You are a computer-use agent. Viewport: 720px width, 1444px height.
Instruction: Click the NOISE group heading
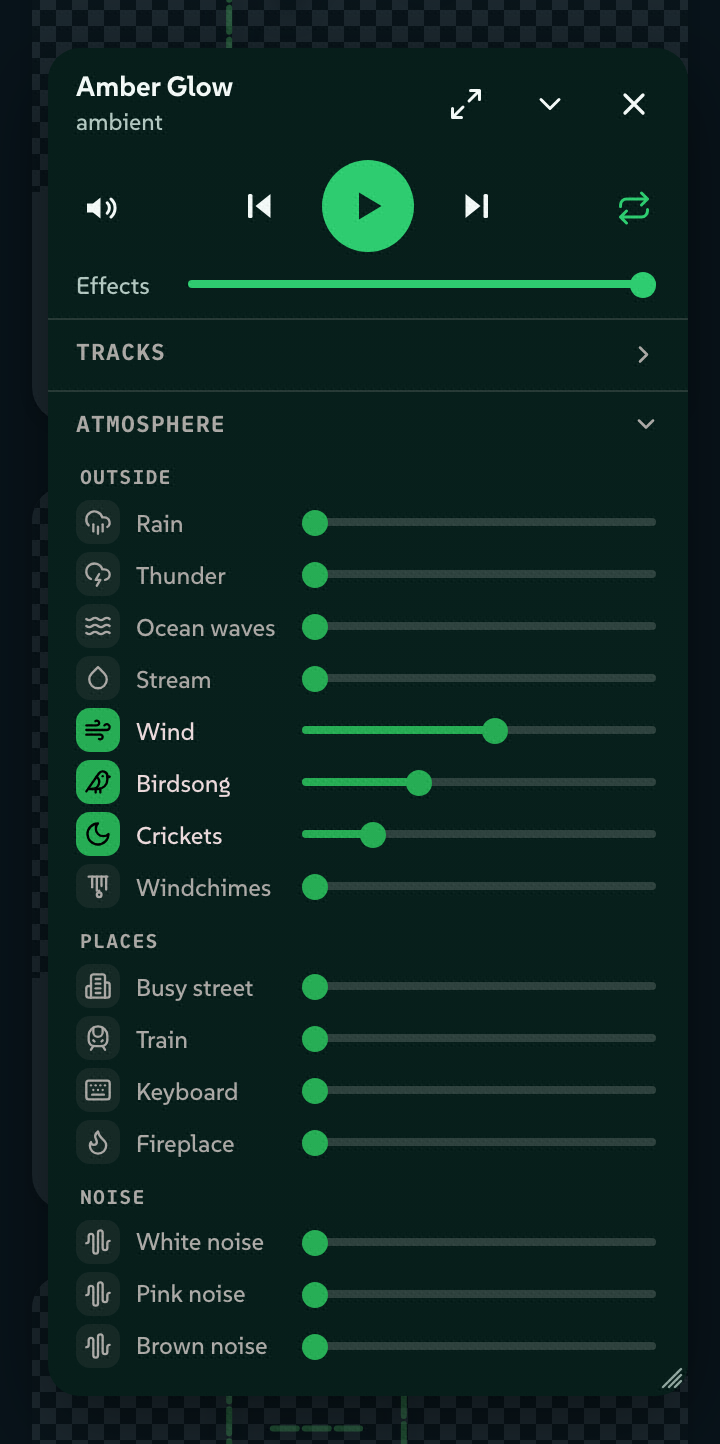pyautogui.click(x=112, y=1197)
